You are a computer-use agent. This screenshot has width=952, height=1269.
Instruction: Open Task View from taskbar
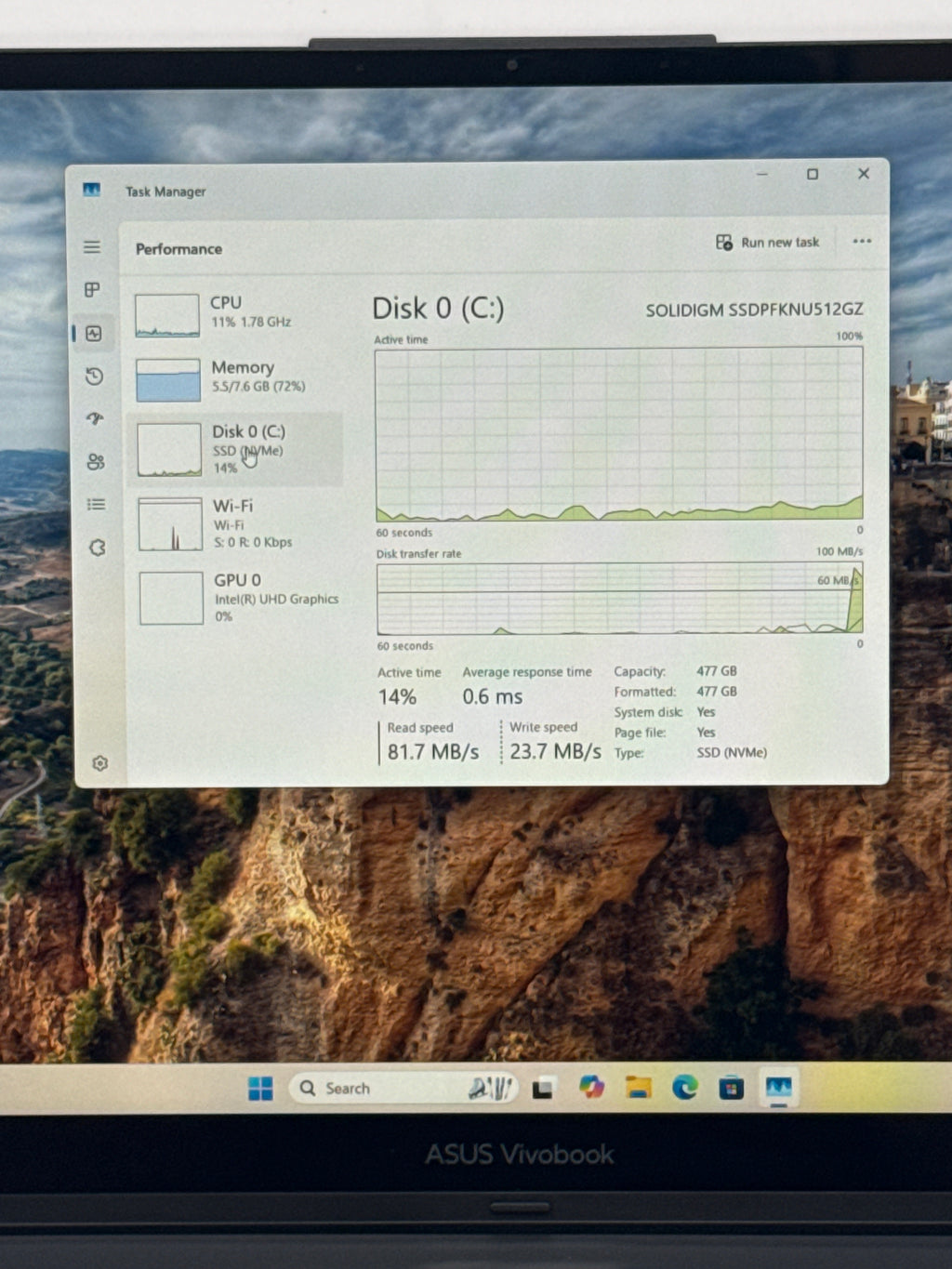(544, 1088)
